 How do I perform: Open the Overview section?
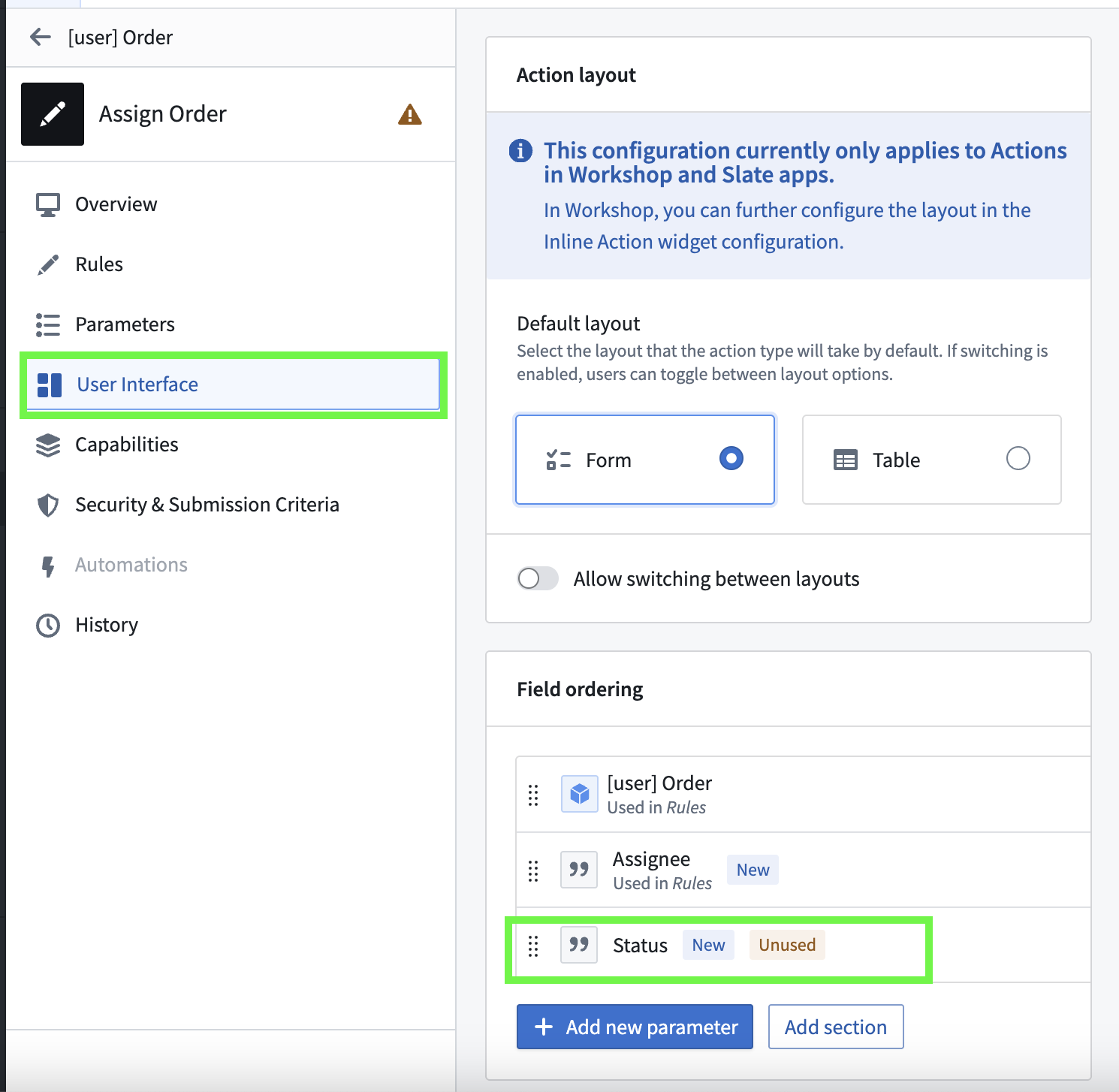(x=116, y=204)
